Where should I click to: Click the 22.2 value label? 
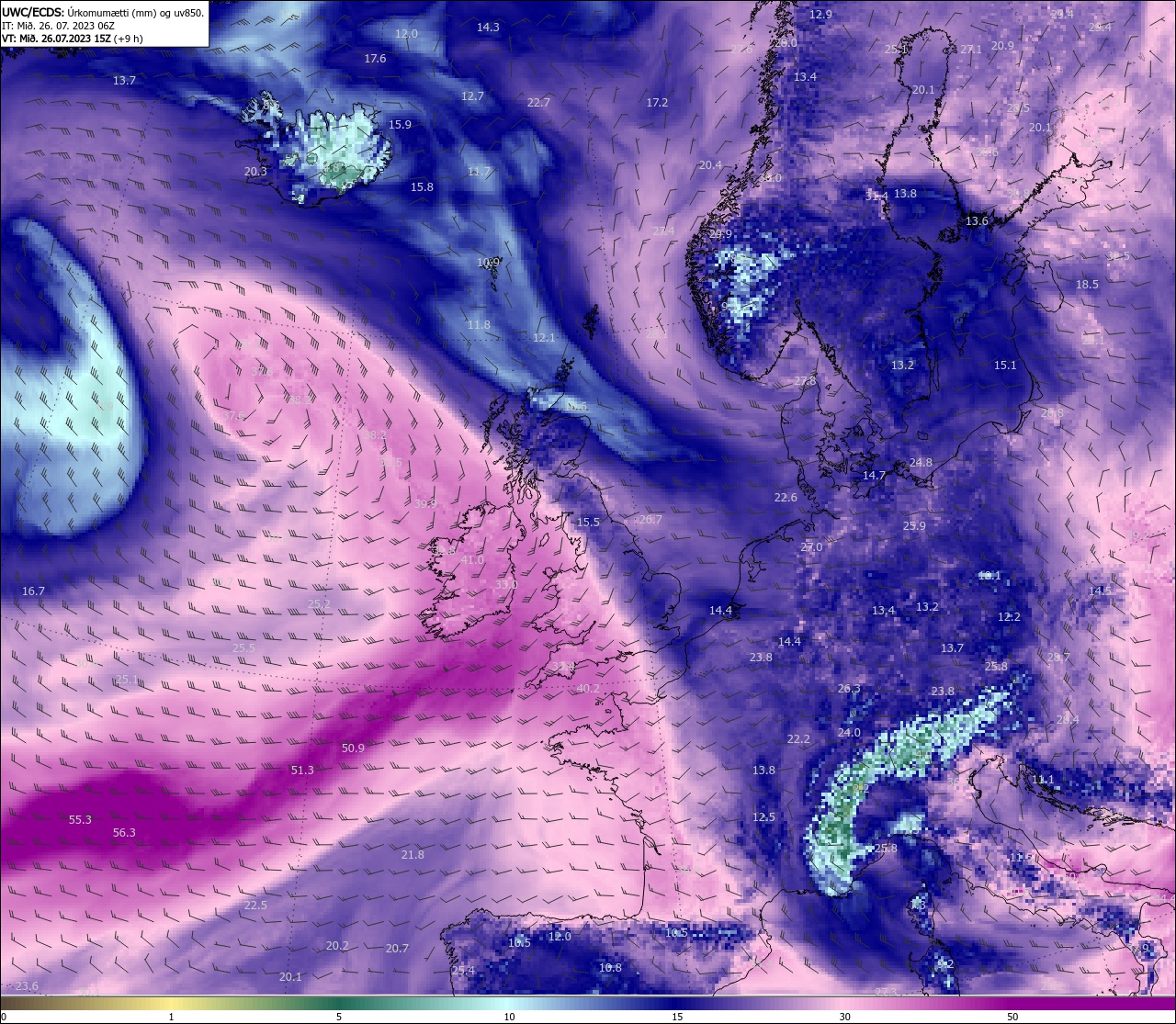click(x=798, y=738)
